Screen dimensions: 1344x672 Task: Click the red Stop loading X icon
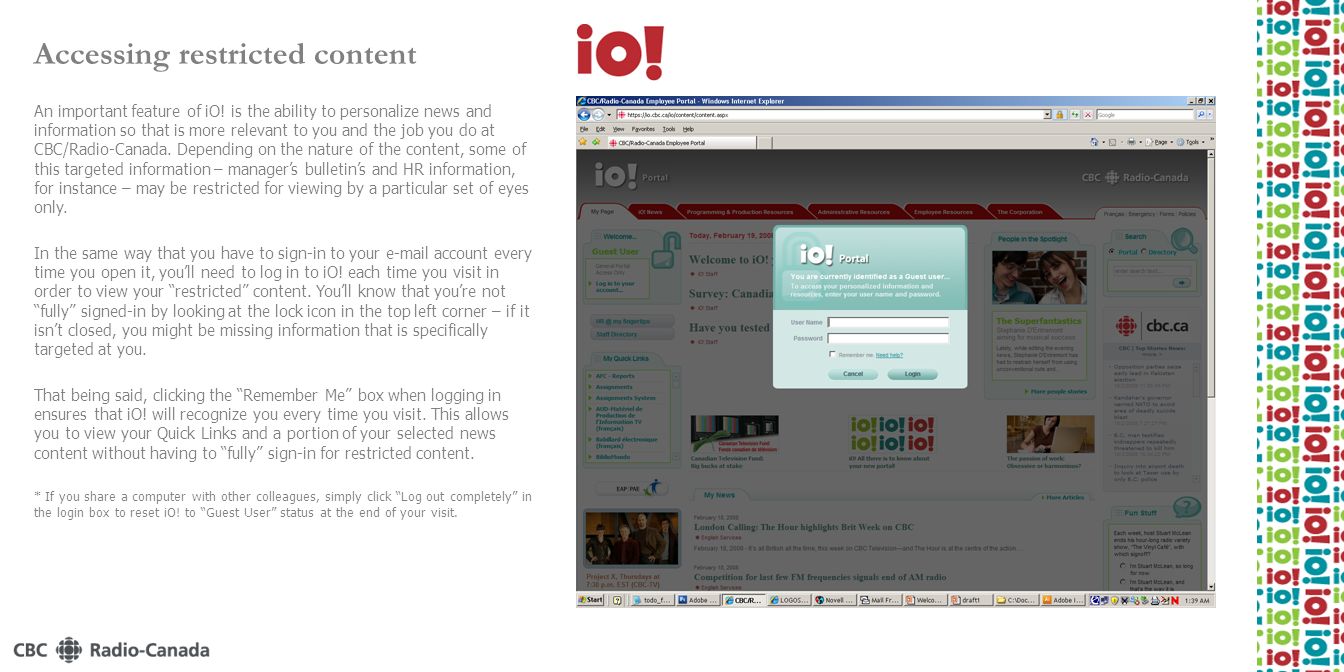1088,115
